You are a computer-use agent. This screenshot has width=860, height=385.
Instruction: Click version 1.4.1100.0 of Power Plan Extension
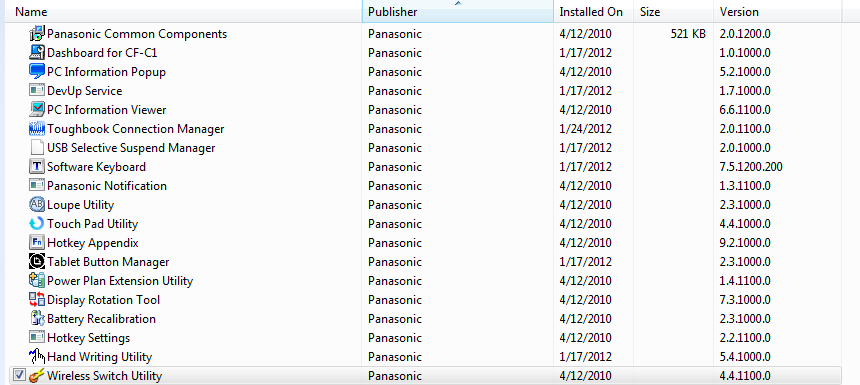coord(745,281)
